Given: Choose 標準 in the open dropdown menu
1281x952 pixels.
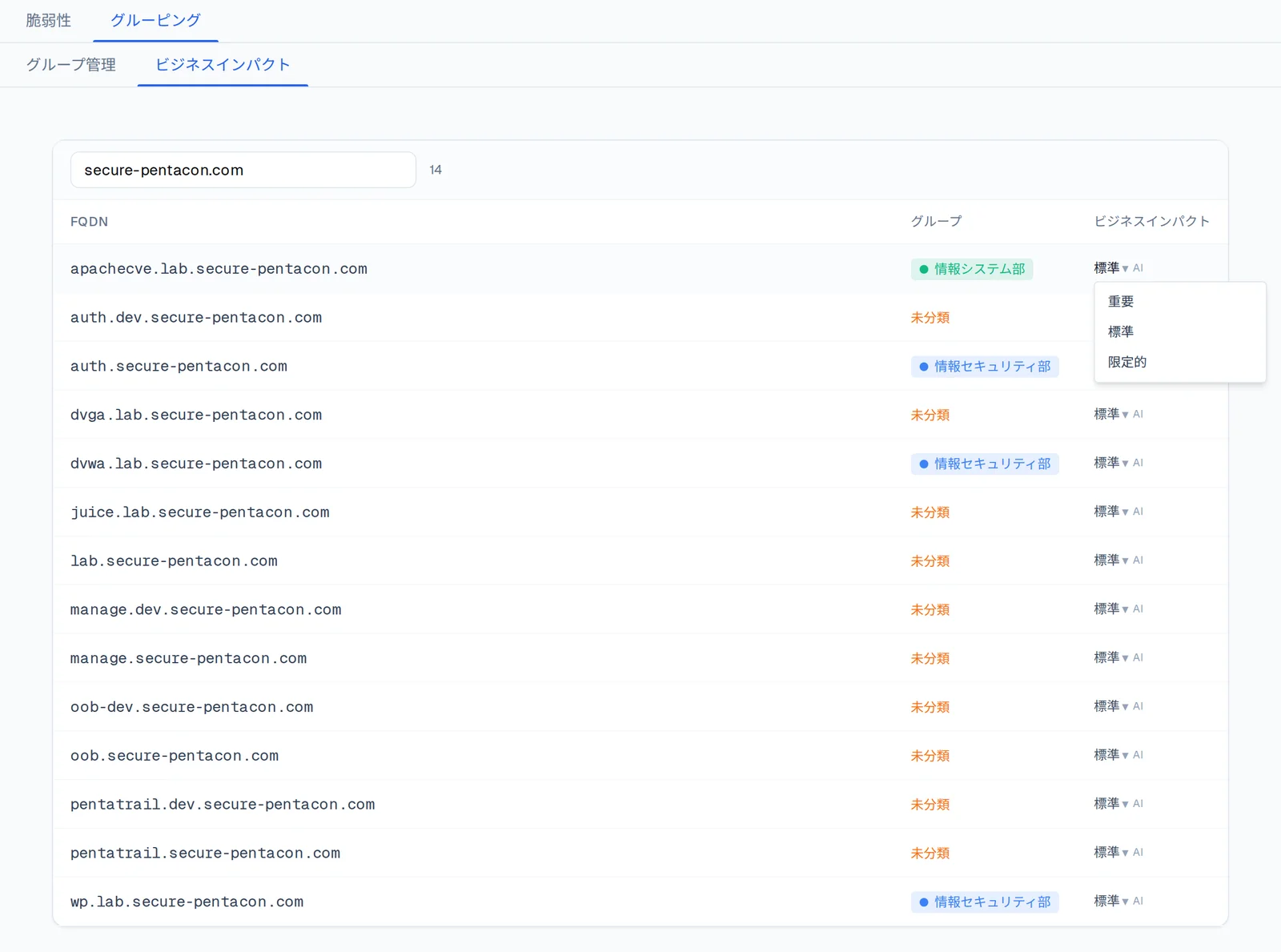Looking at the screenshot, I should 1179,331.
